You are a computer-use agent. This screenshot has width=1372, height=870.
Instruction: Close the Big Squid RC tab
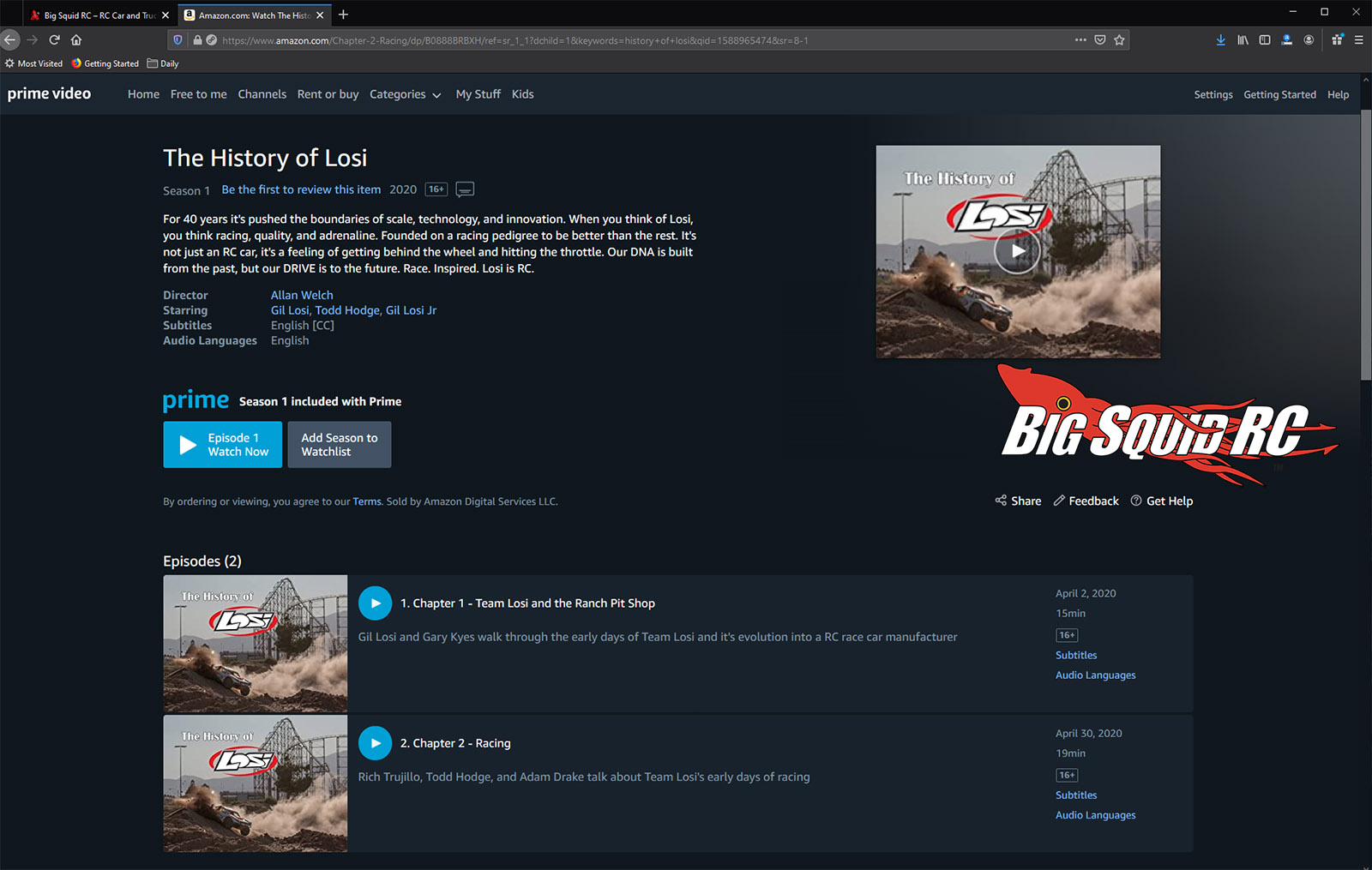point(165,15)
